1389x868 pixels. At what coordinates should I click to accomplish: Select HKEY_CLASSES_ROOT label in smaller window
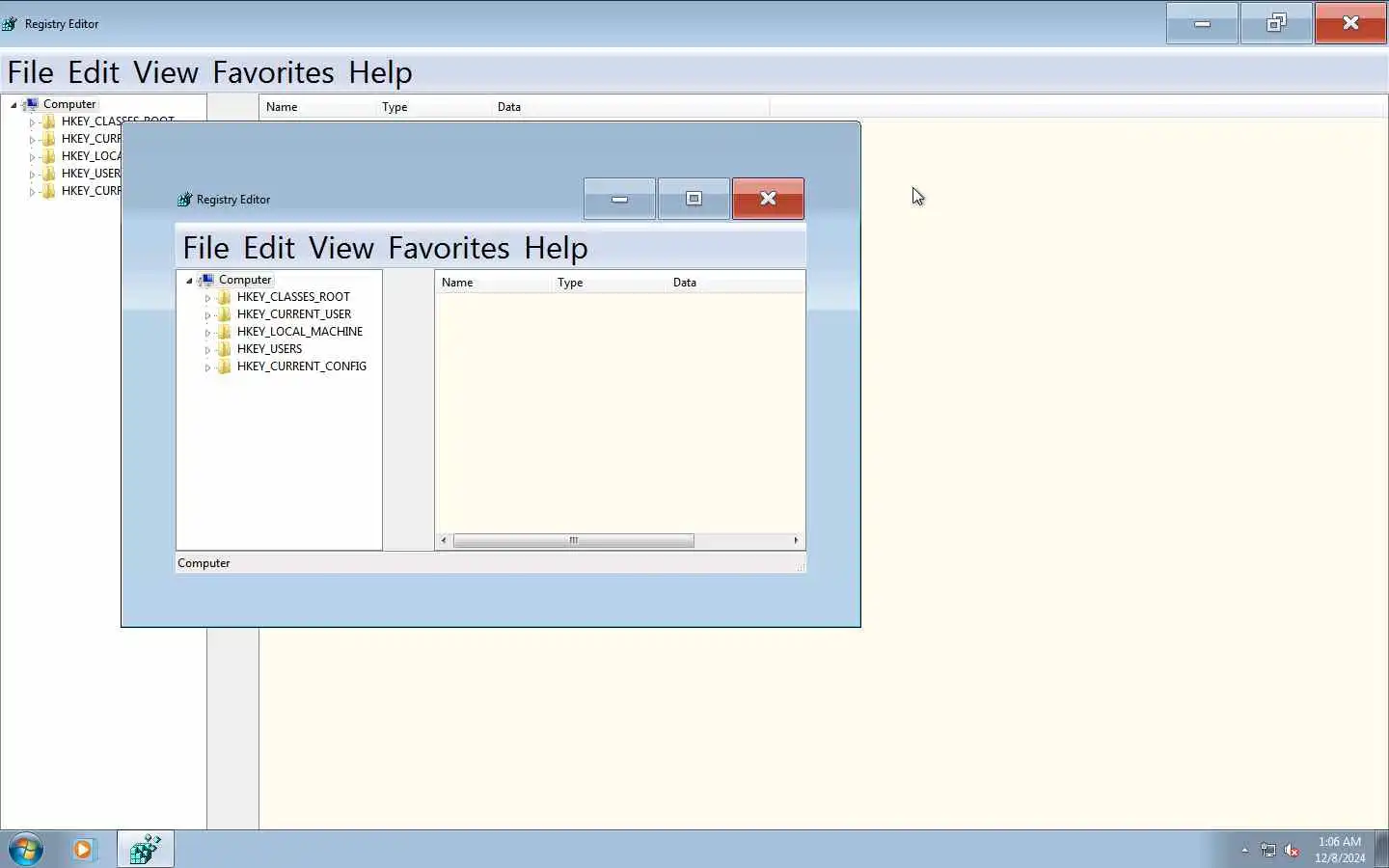pos(293,297)
